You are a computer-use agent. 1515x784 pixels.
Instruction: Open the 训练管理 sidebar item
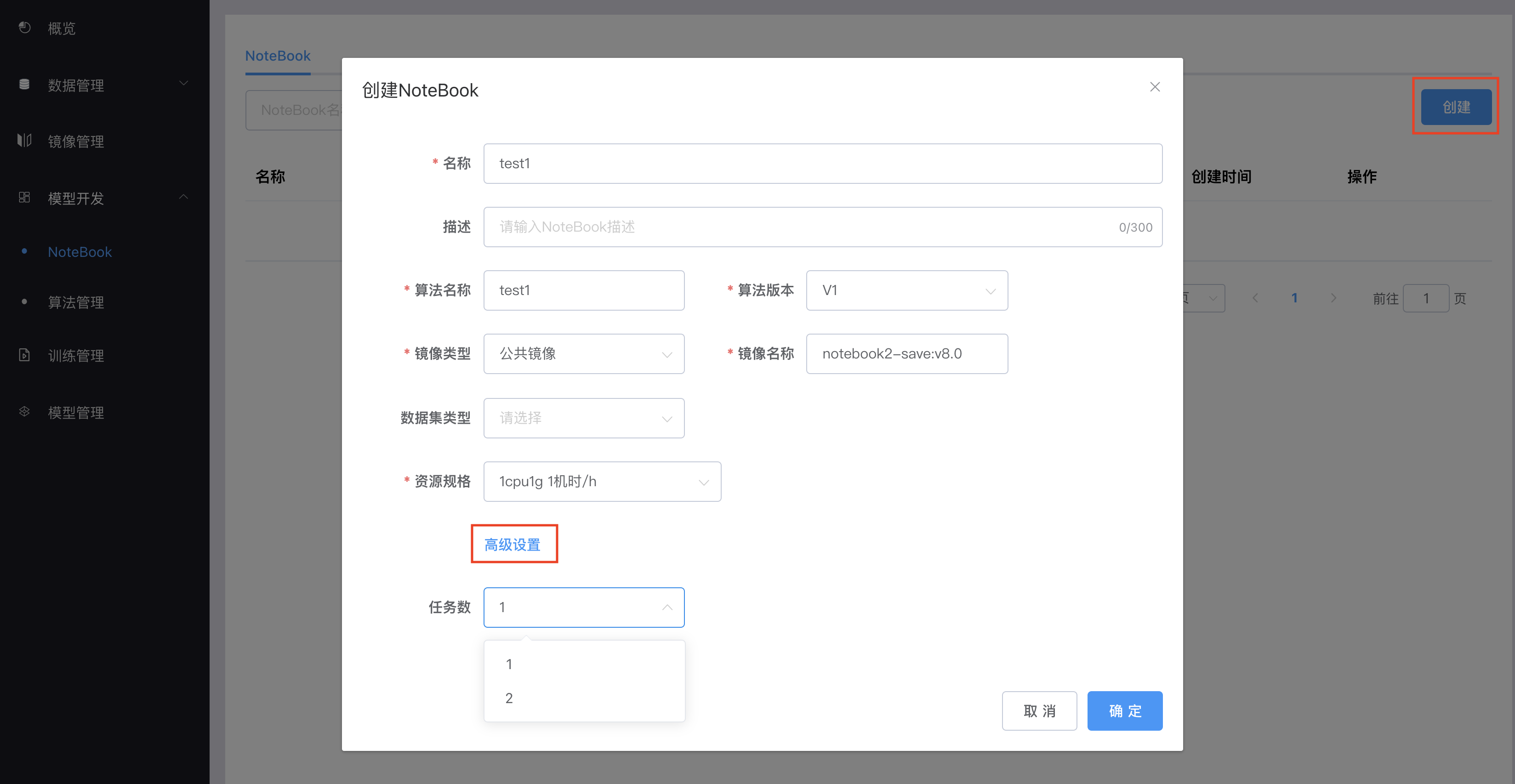tap(76, 355)
